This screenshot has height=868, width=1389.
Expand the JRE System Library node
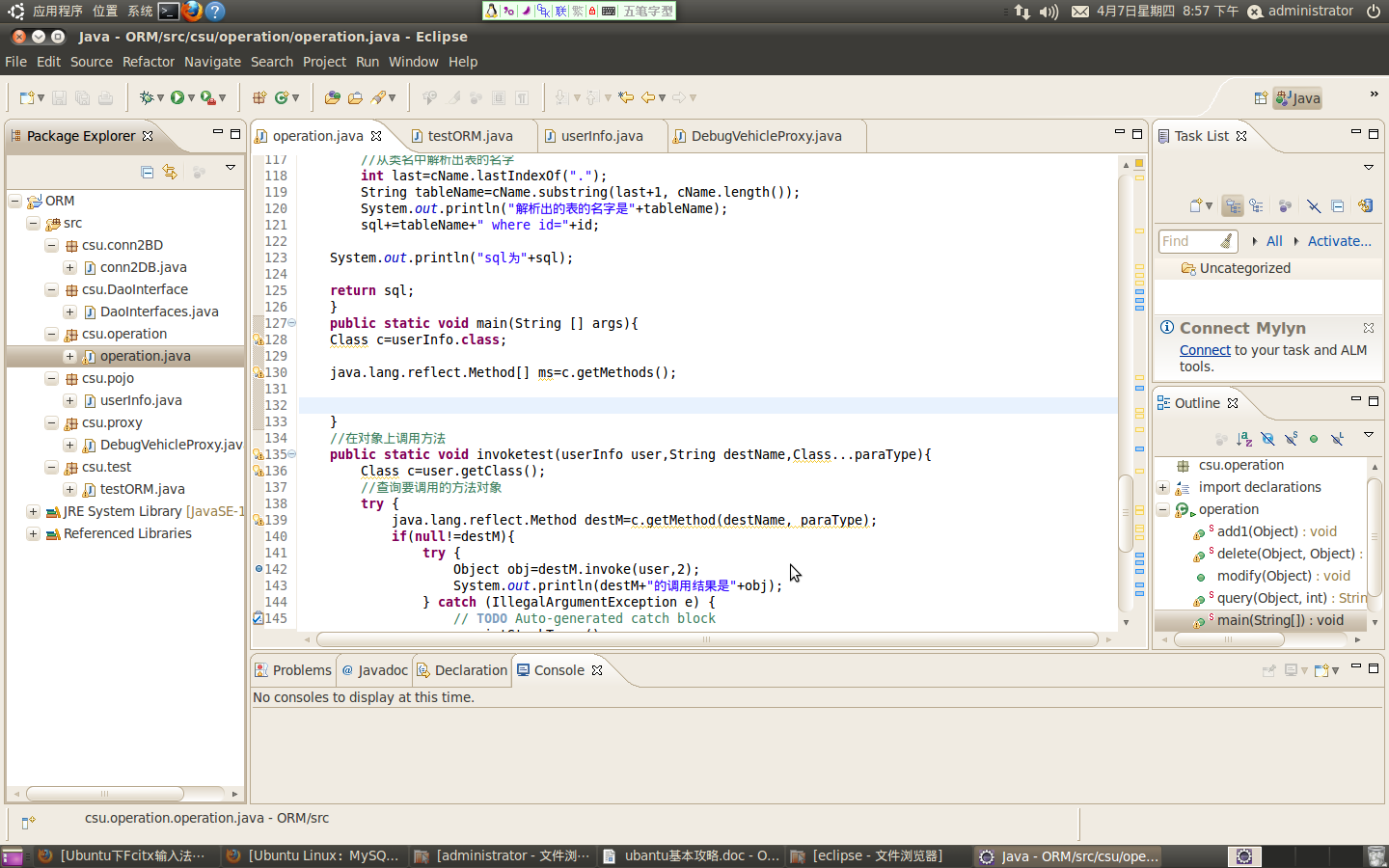[33, 511]
